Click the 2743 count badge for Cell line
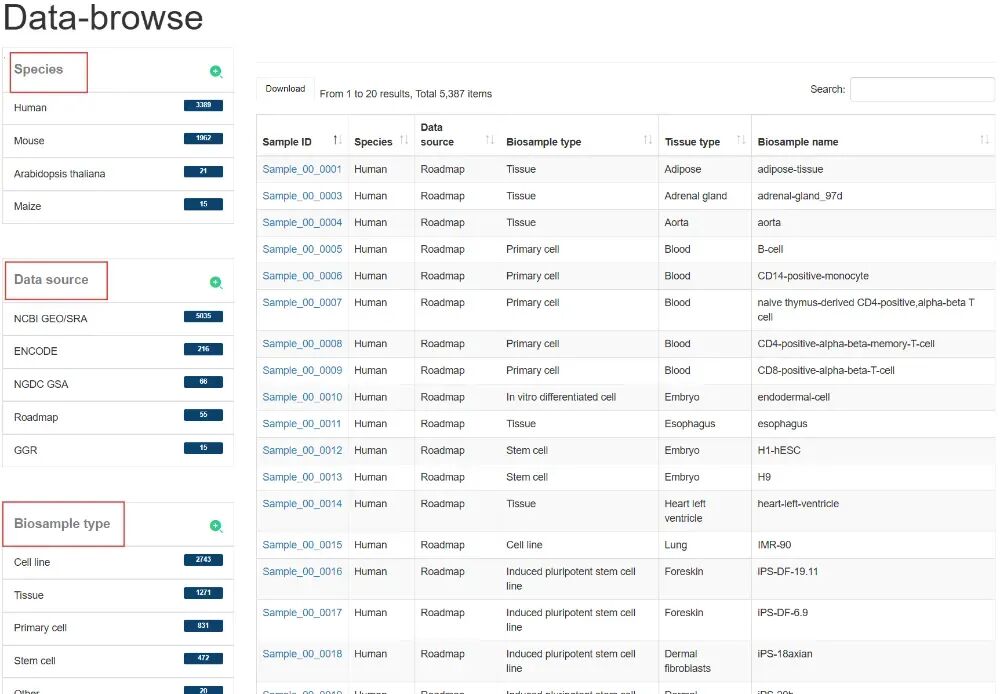 203,560
